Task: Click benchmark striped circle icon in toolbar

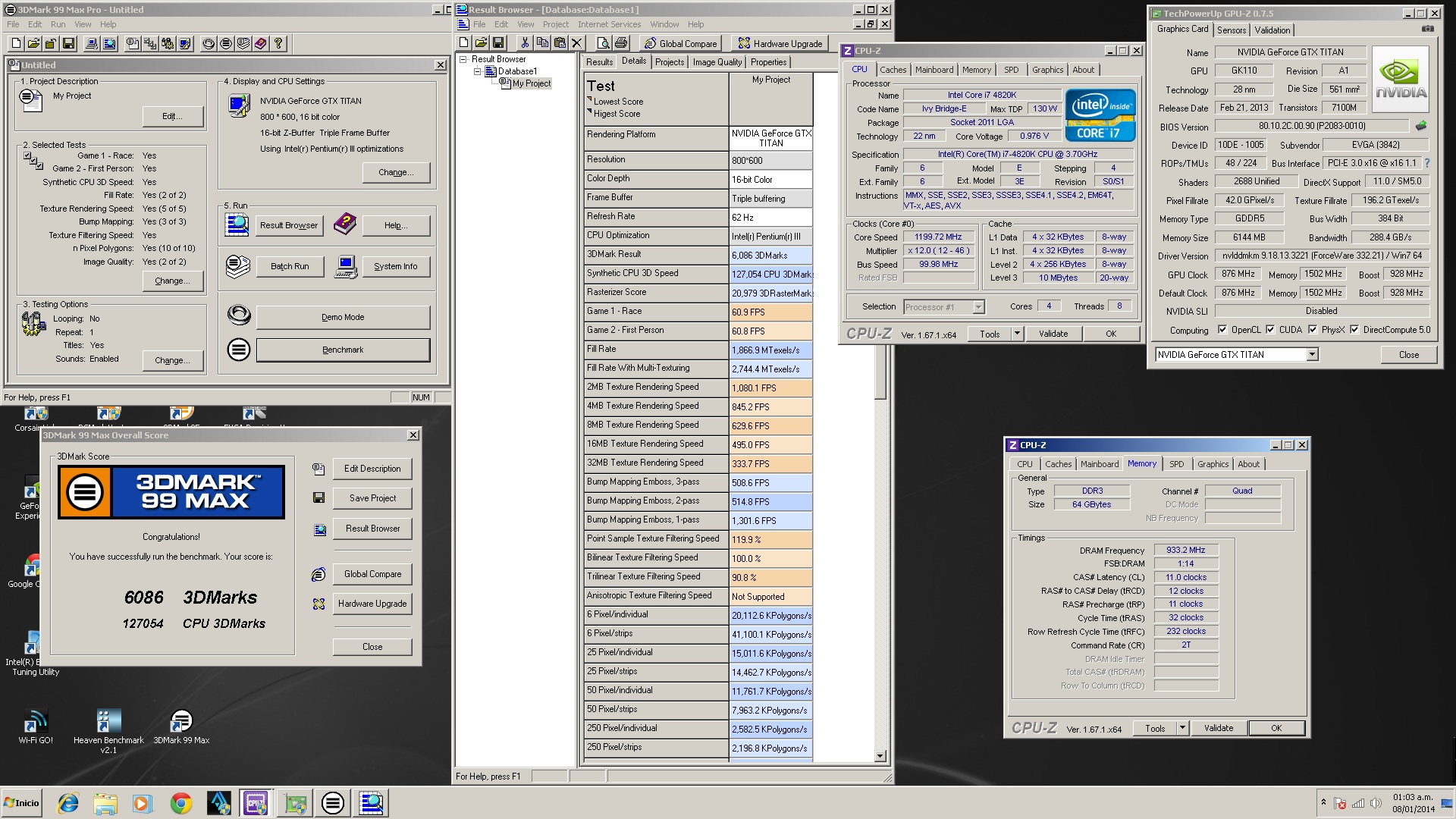Action: pyautogui.click(x=226, y=43)
